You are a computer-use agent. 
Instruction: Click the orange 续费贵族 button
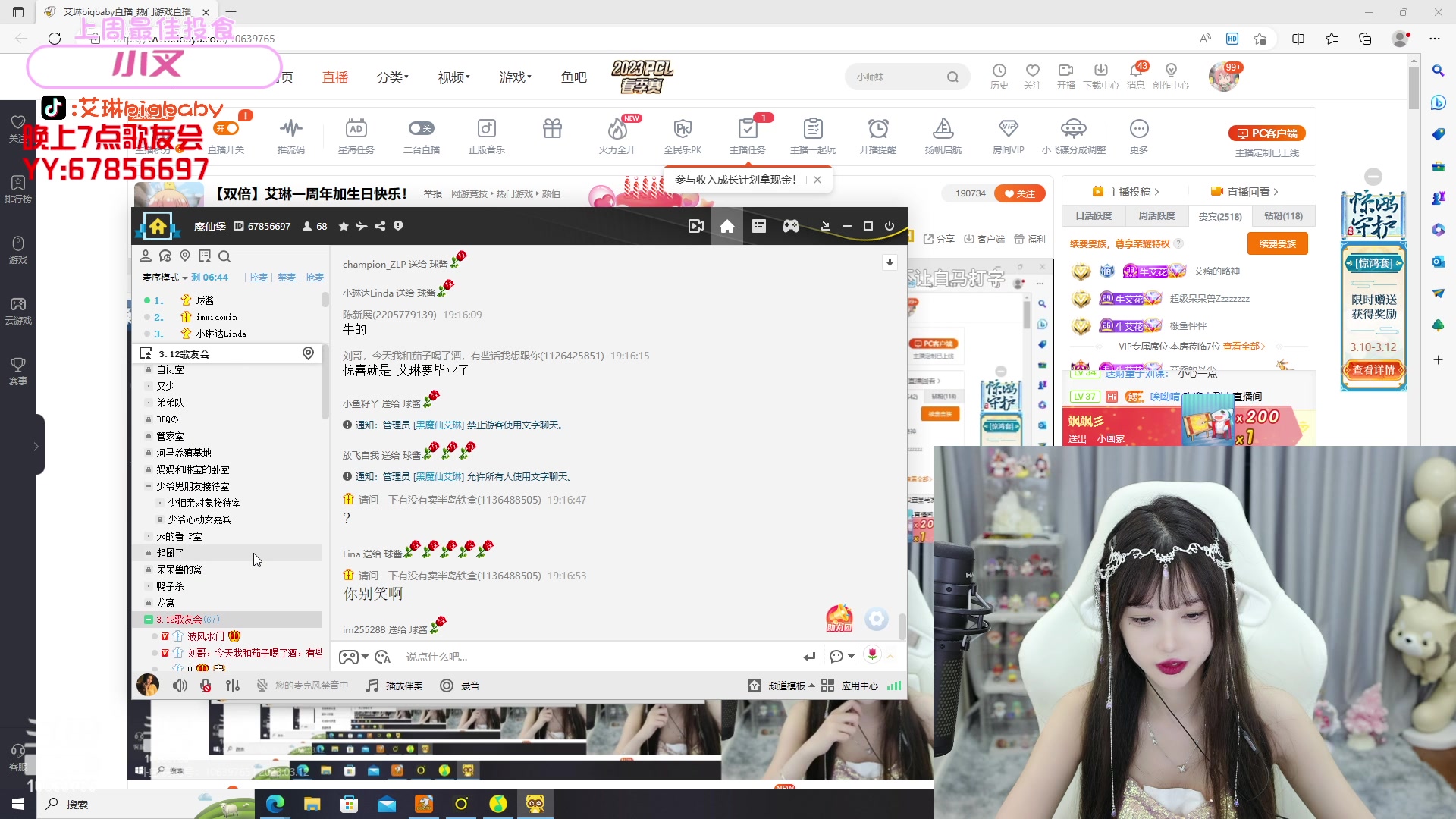pos(1278,243)
